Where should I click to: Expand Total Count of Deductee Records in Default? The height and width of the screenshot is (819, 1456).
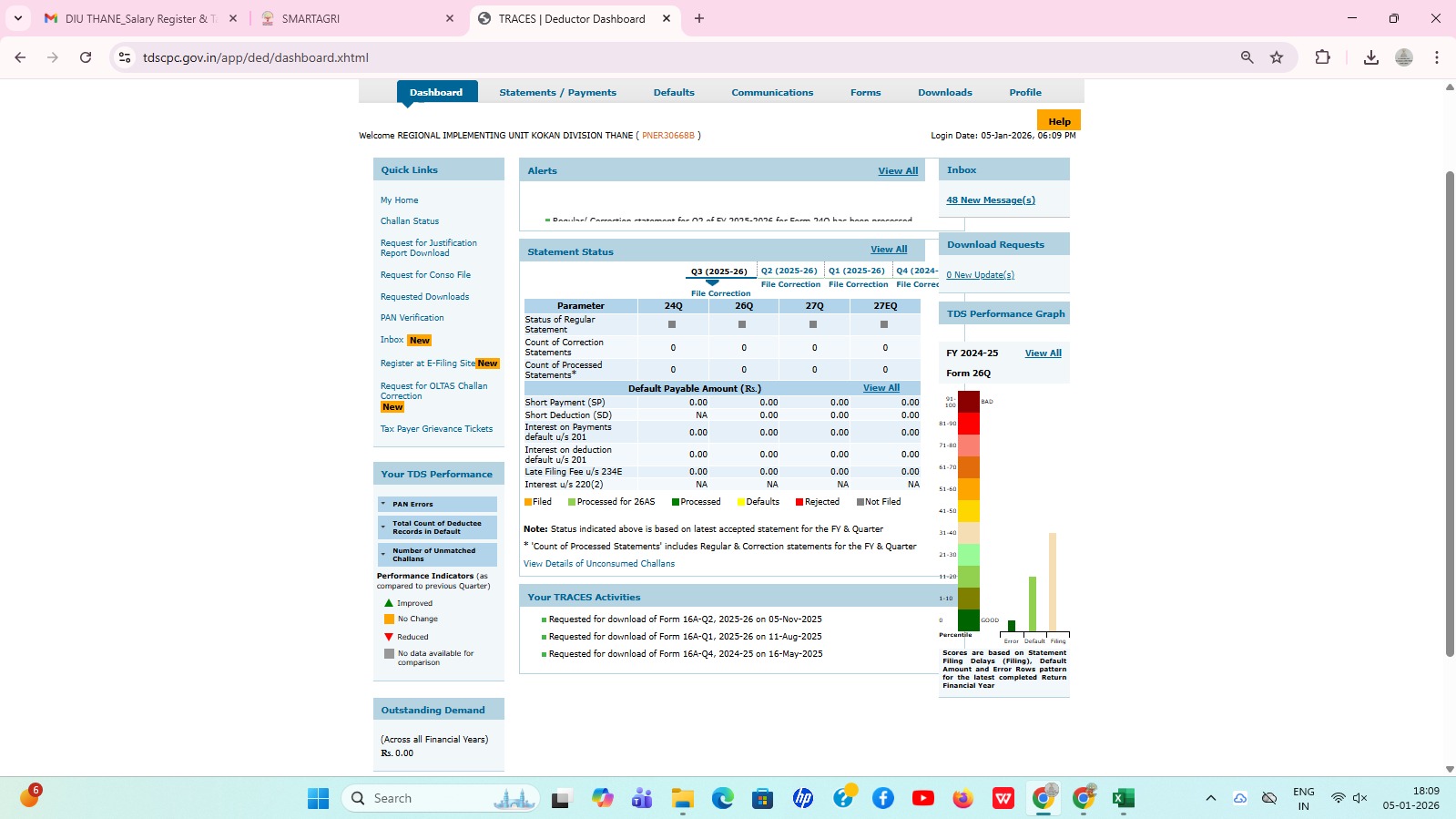point(437,527)
